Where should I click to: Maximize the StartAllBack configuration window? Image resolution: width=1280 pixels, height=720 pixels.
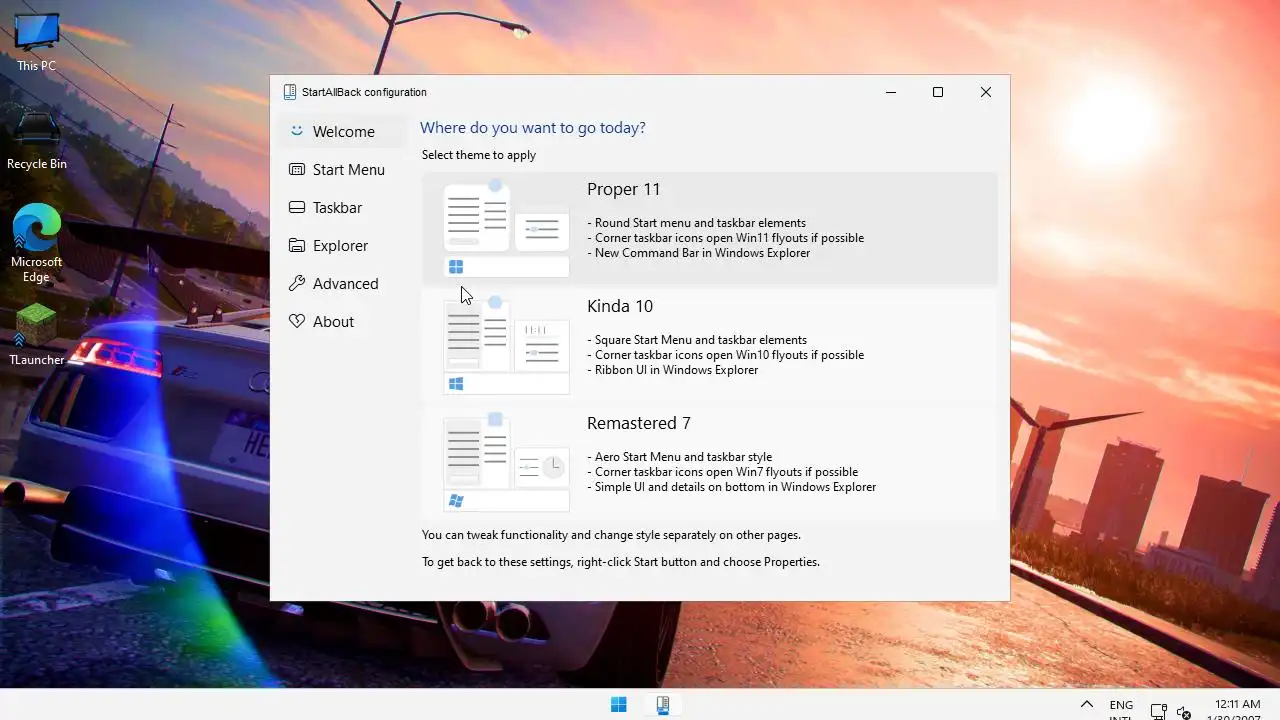(938, 92)
